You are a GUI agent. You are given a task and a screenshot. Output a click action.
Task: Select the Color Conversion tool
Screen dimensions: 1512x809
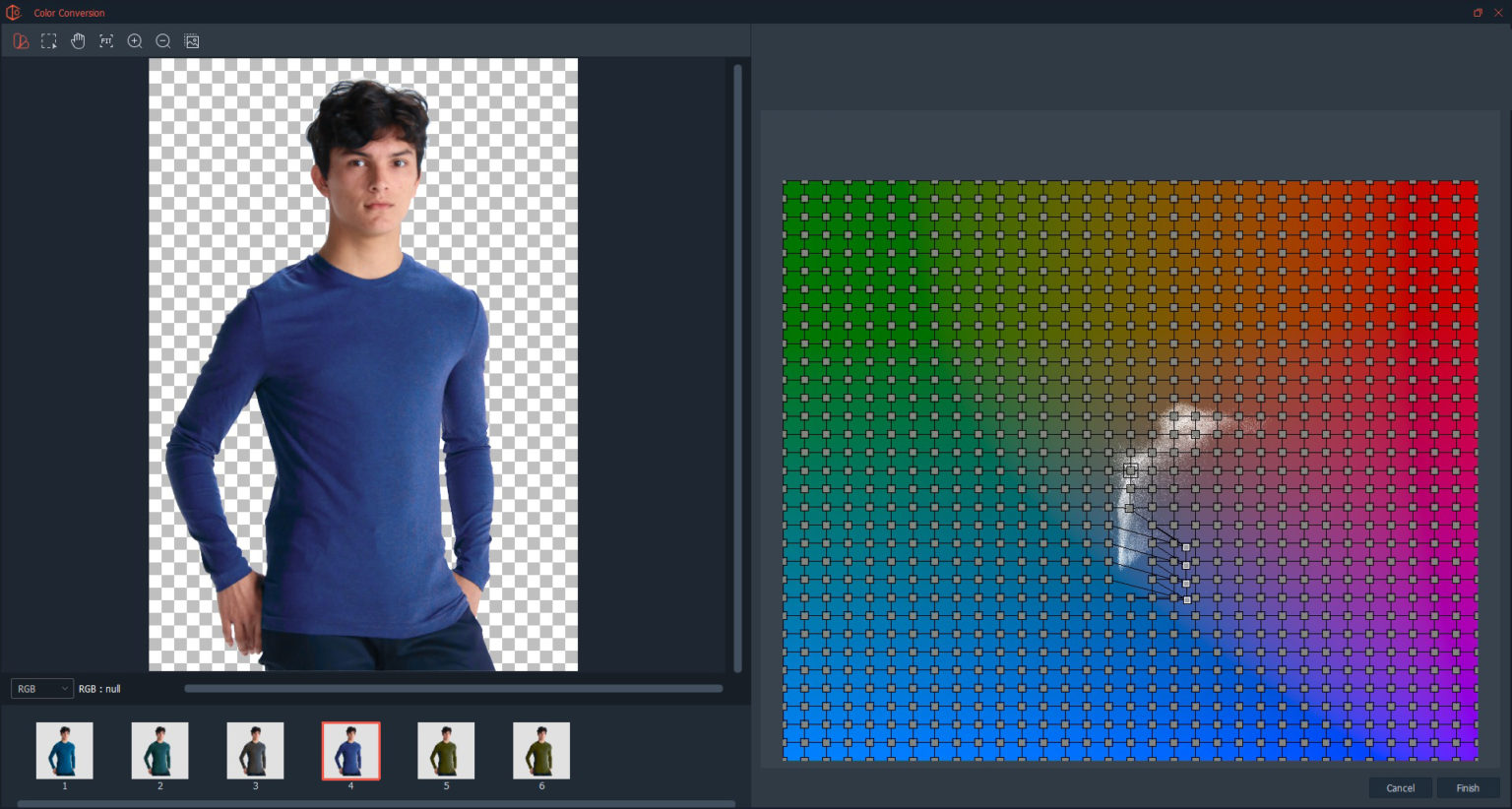(x=19, y=41)
